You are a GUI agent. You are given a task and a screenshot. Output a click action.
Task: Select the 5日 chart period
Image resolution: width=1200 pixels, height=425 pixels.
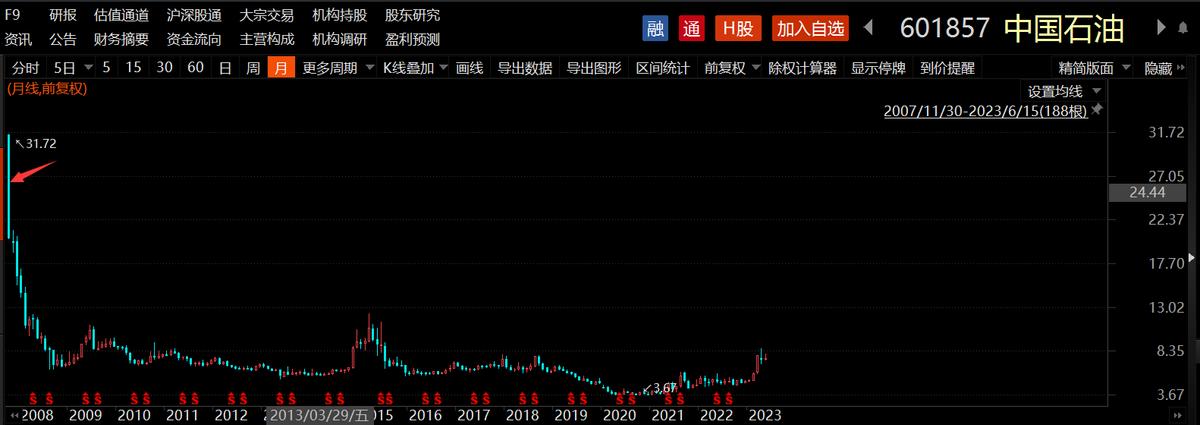point(64,69)
